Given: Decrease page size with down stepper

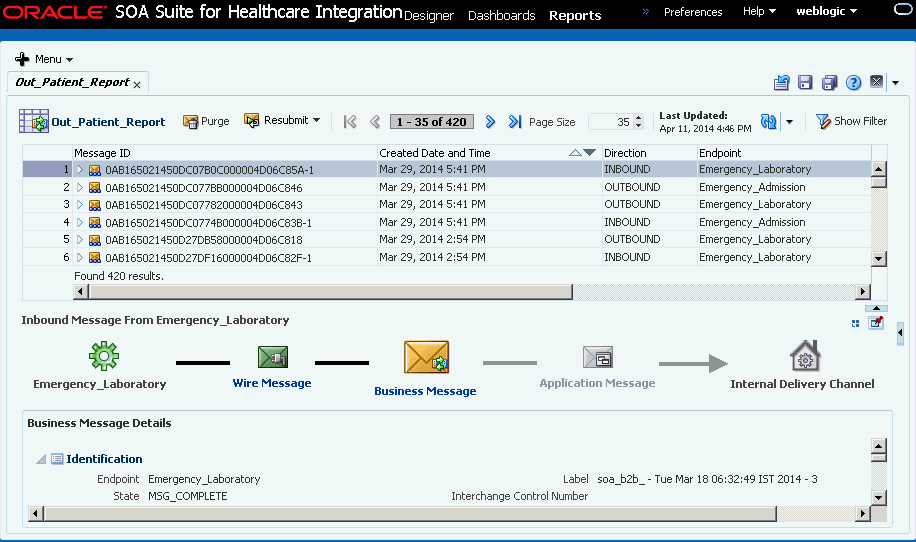Looking at the screenshot, I should tap(639, 126).
